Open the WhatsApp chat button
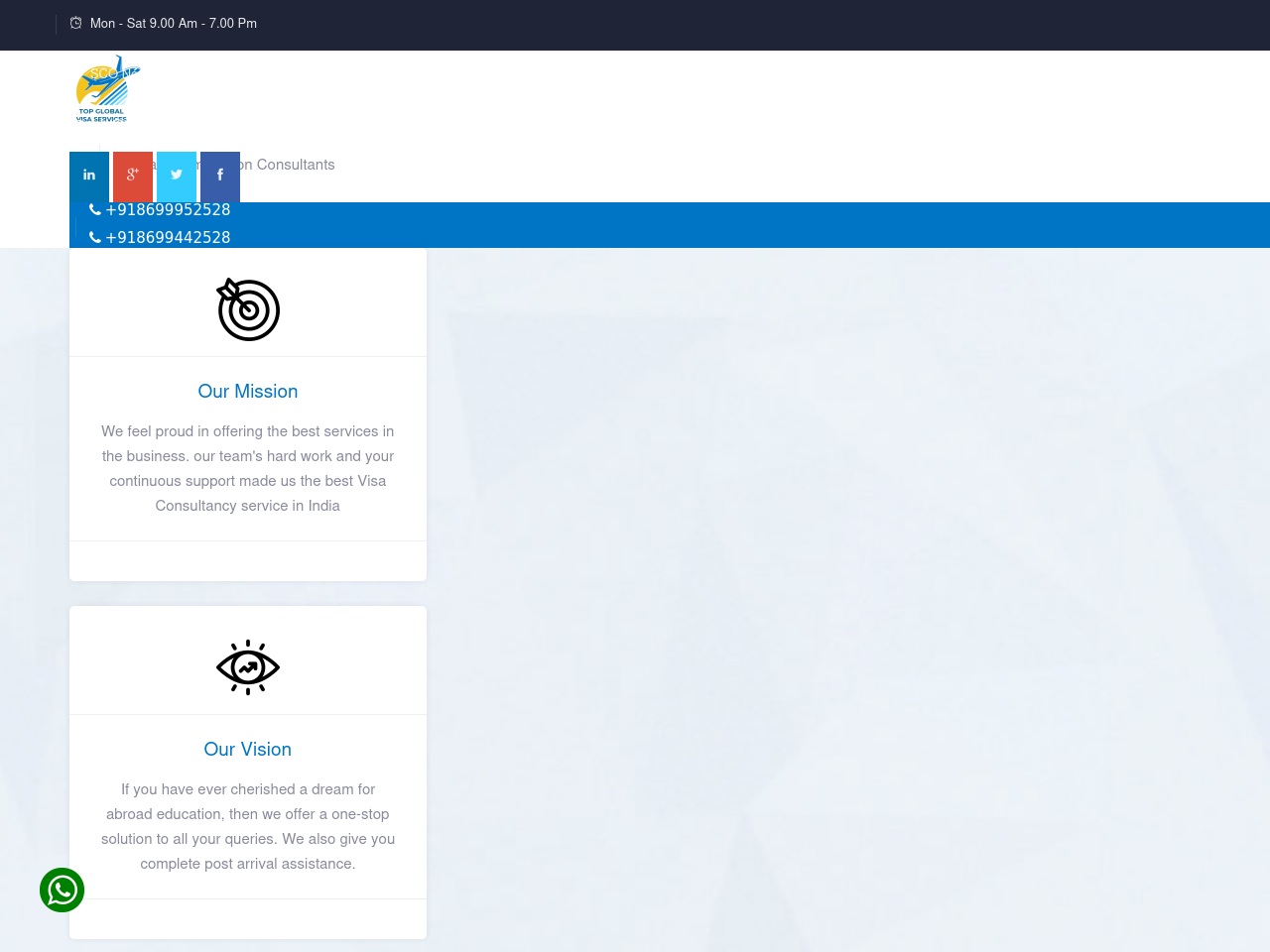 (62, 890)
